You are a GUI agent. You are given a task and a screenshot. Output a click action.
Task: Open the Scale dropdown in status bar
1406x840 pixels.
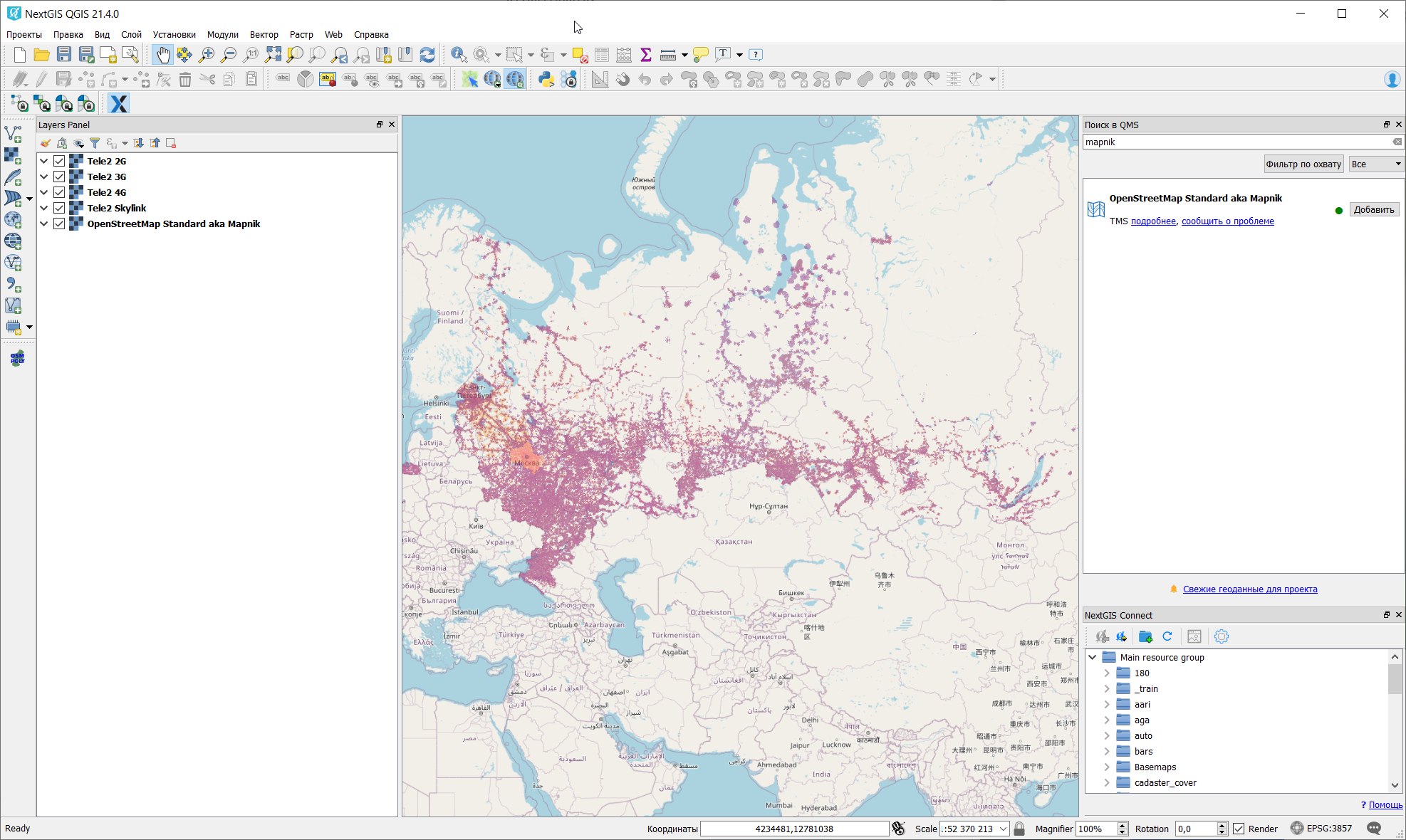pyautogui.click(x=1003, y=829)
